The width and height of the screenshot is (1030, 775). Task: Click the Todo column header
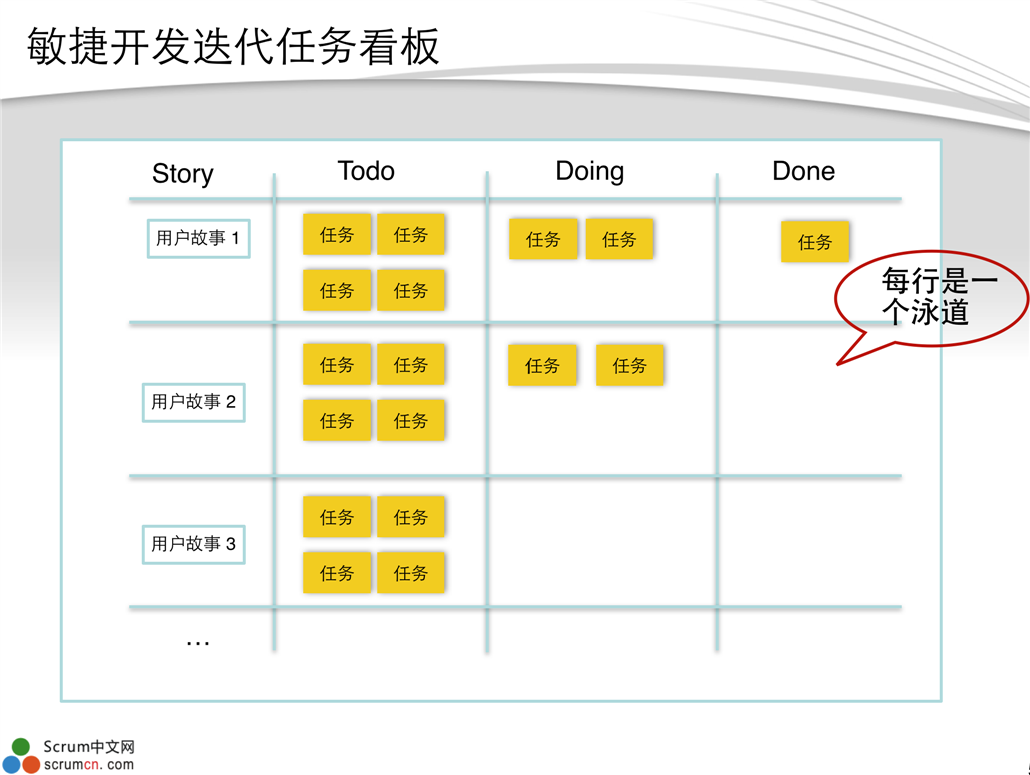366,171
